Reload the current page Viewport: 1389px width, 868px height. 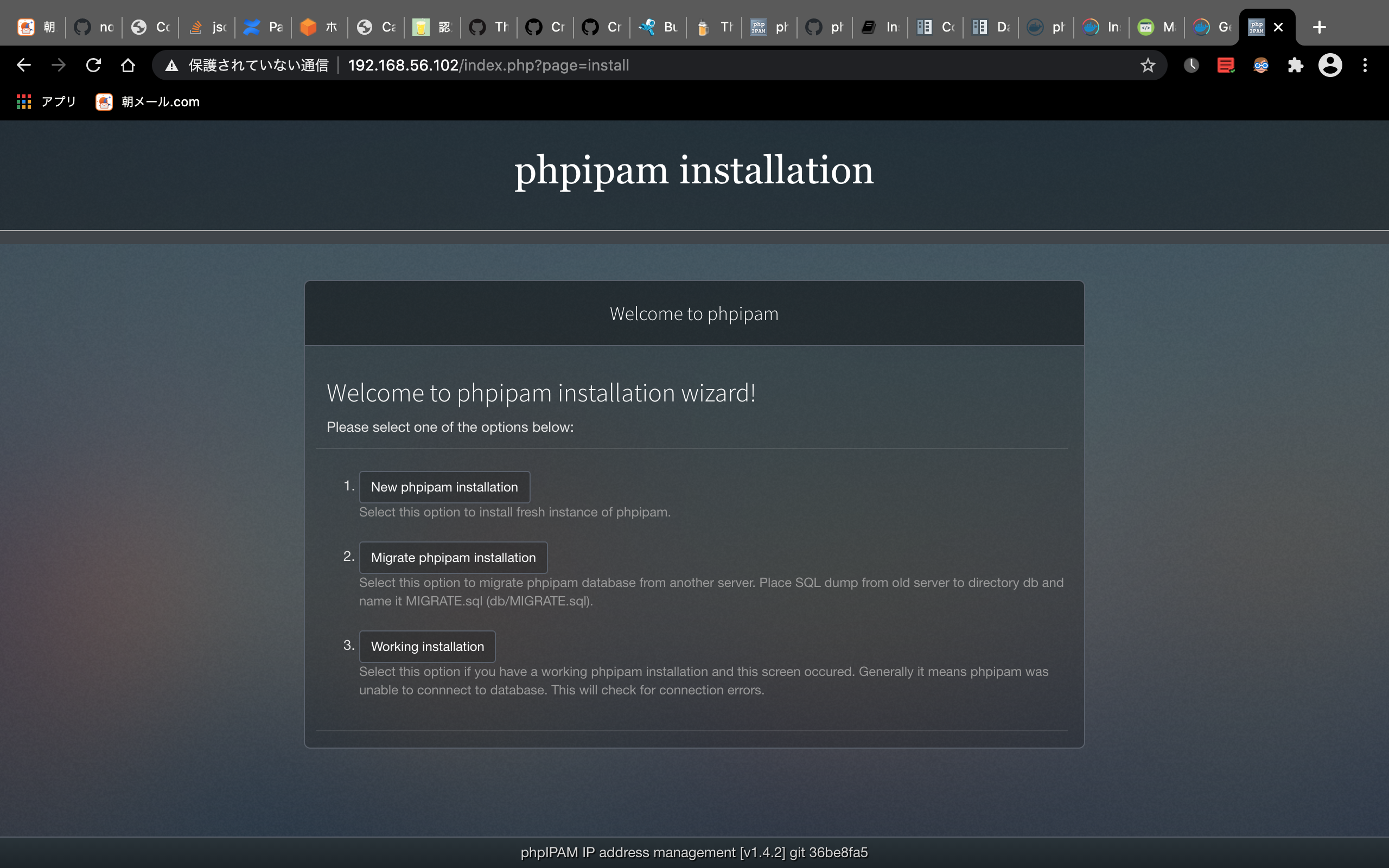93,65
